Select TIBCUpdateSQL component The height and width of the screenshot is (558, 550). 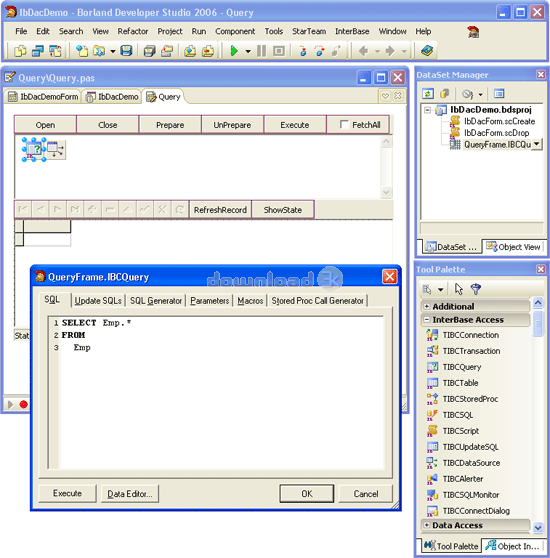click(470, 447)
